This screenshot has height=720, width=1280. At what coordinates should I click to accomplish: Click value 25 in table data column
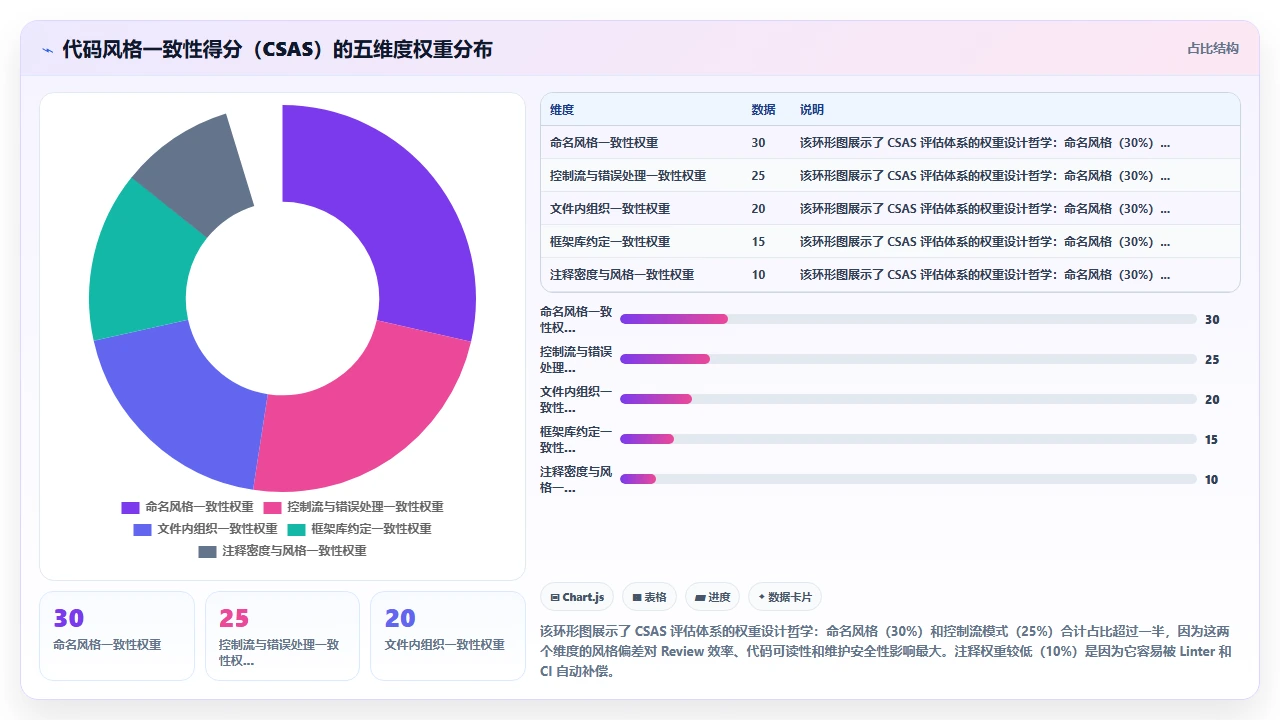click(x=758, y=176)
